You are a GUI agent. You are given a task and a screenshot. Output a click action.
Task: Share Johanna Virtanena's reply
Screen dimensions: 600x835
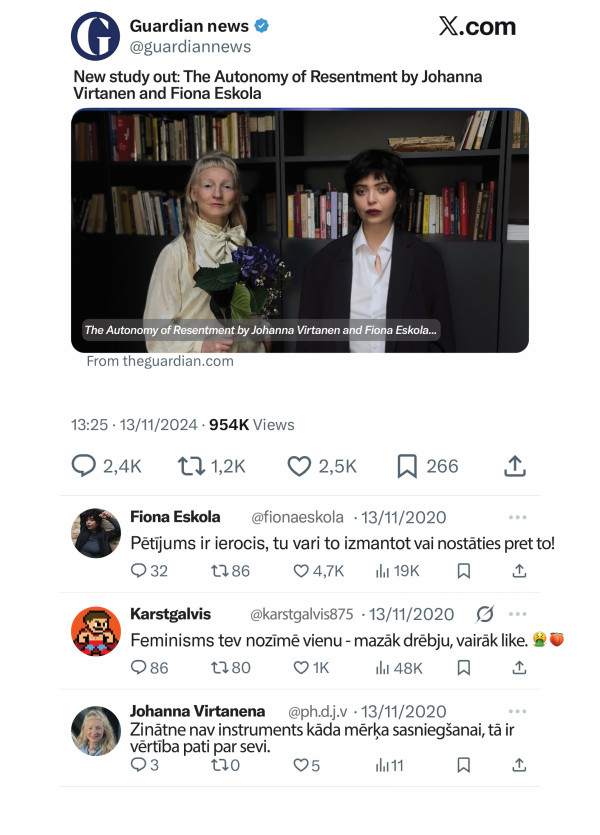coord(519,765)
